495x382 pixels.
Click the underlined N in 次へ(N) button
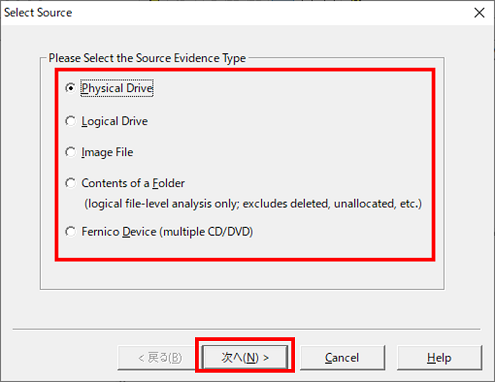[252, 358]
